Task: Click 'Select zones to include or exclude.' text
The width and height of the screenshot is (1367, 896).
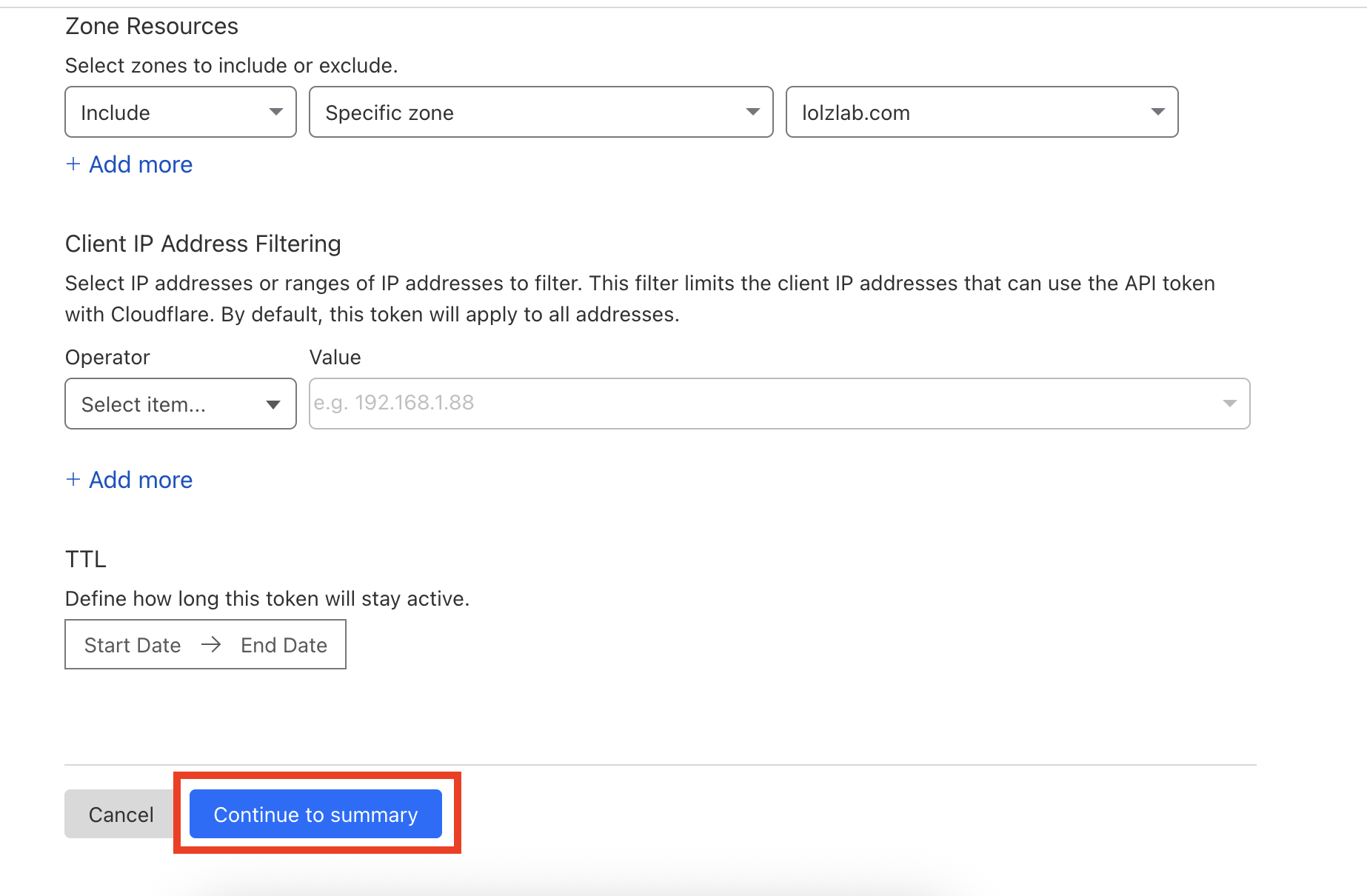Action: coord(232,65)
